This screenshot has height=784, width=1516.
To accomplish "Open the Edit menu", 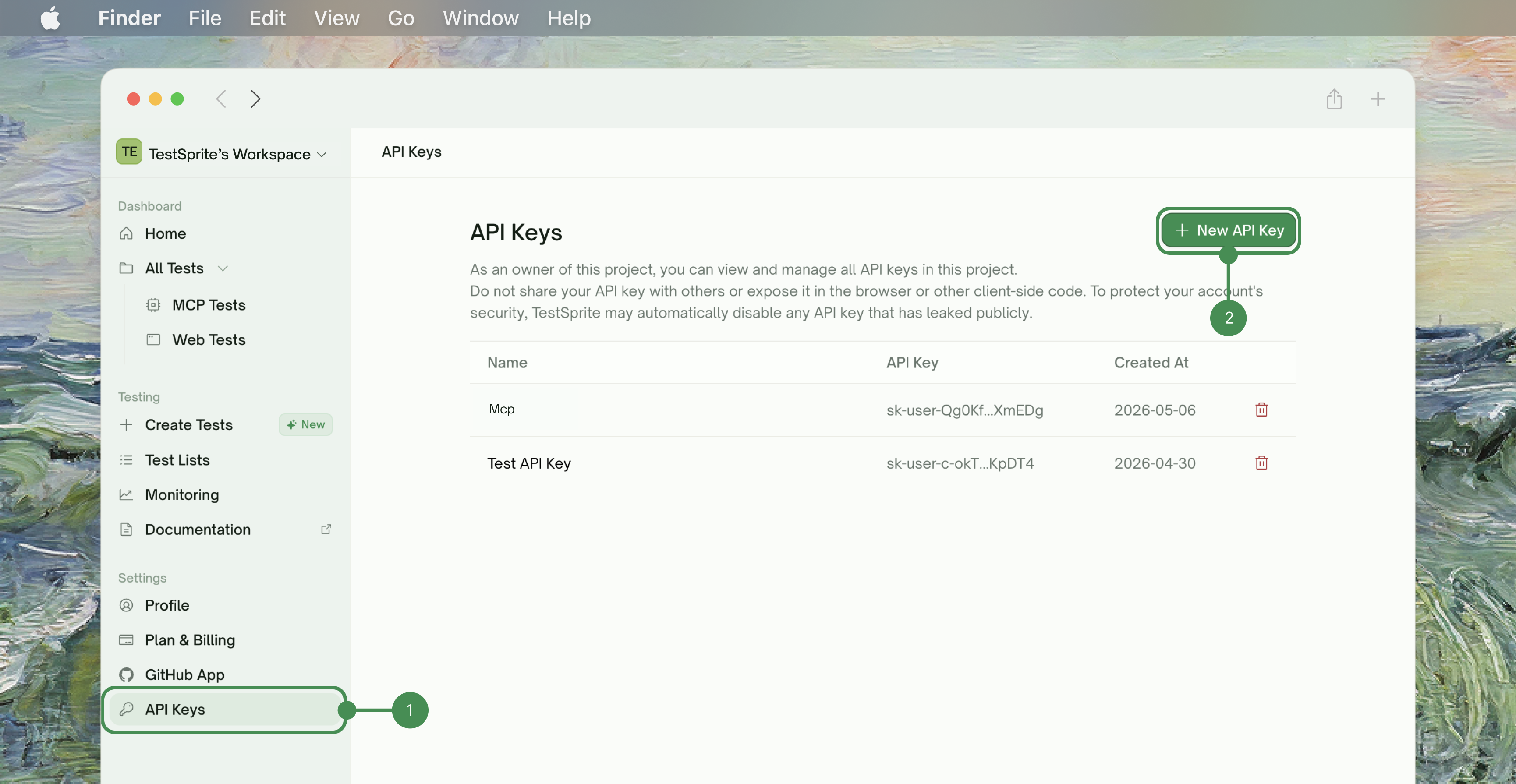I will click(x=267, y=18).
